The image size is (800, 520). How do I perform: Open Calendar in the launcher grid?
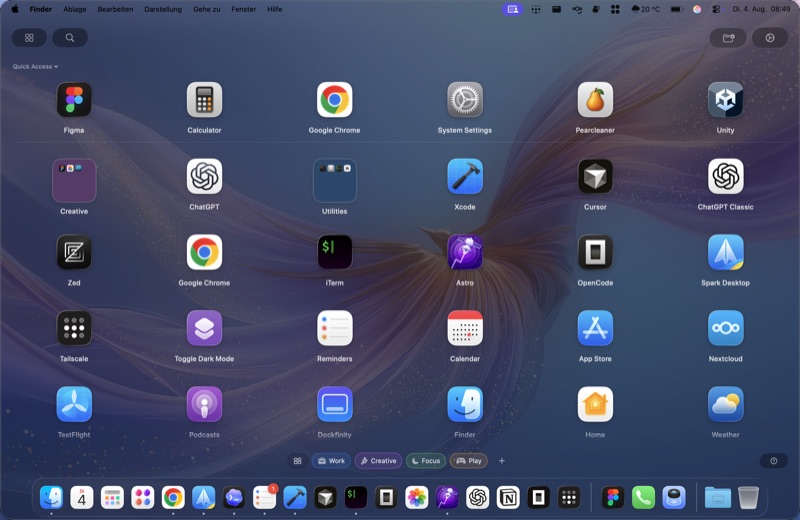click(465, 328)
